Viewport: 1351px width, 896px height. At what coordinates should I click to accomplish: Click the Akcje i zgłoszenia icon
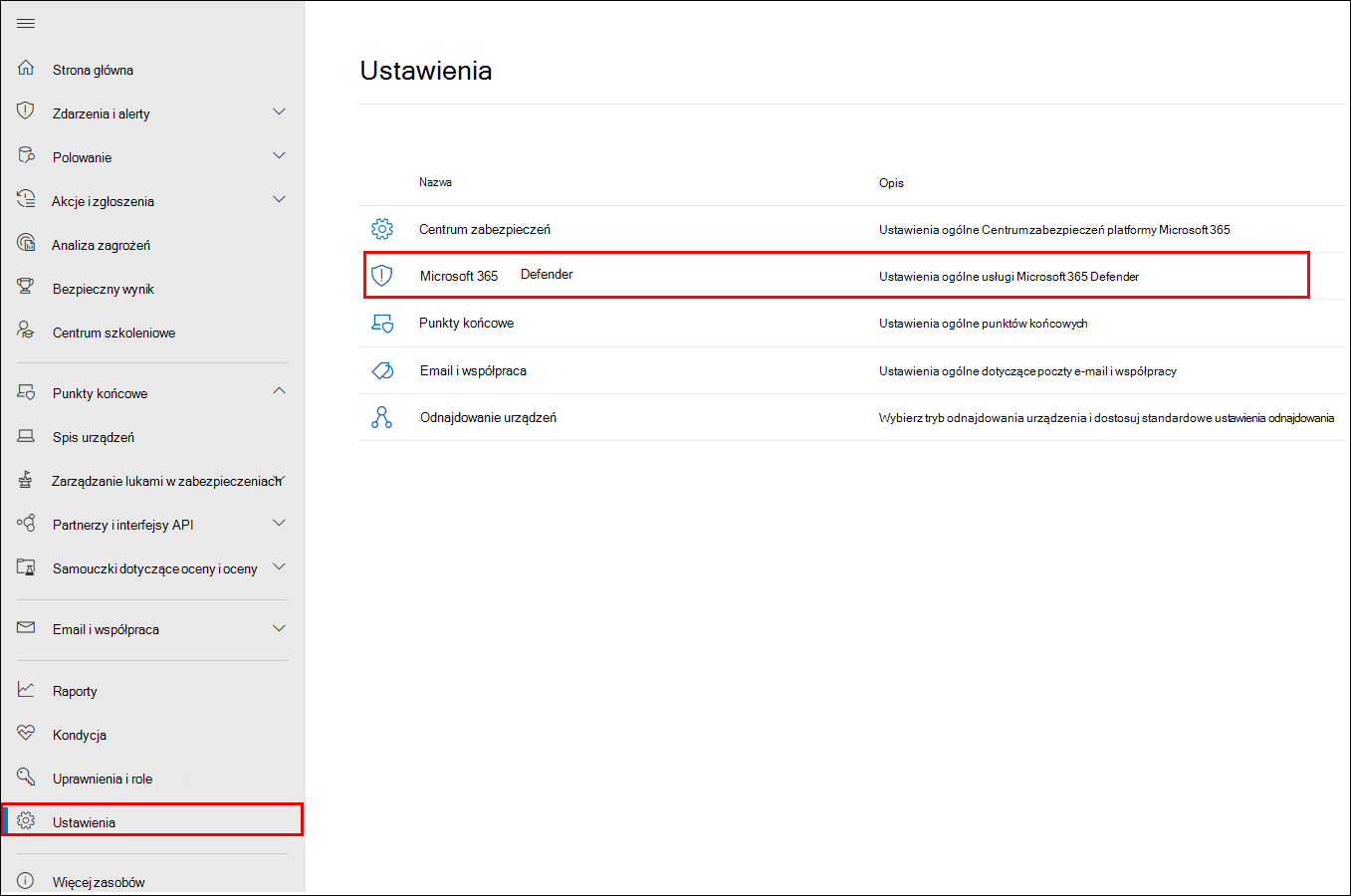26,199
